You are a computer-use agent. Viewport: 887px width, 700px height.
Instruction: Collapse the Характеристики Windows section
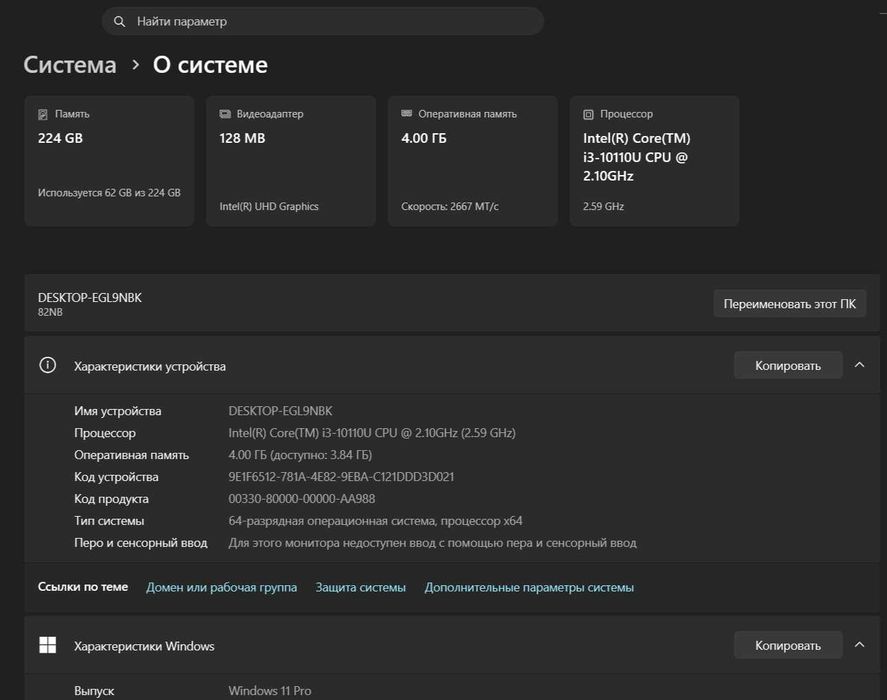tap(860, 645)
